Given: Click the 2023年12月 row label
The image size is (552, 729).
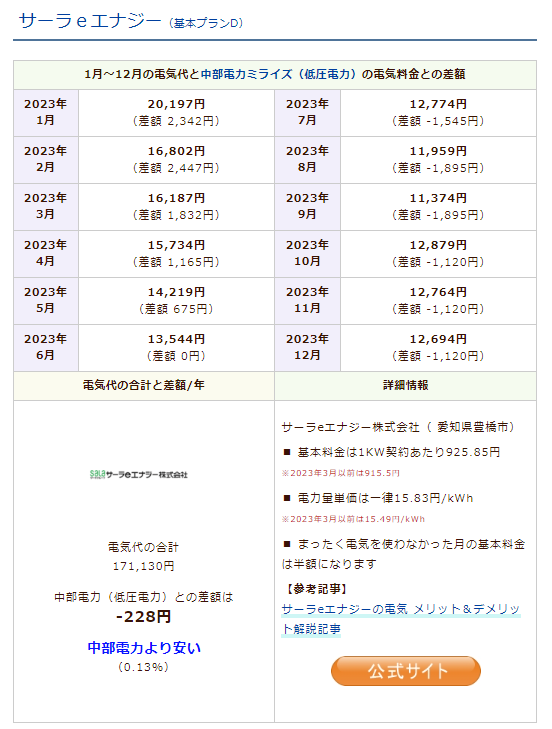Looking at the screenshot, I should click(307, 347).
